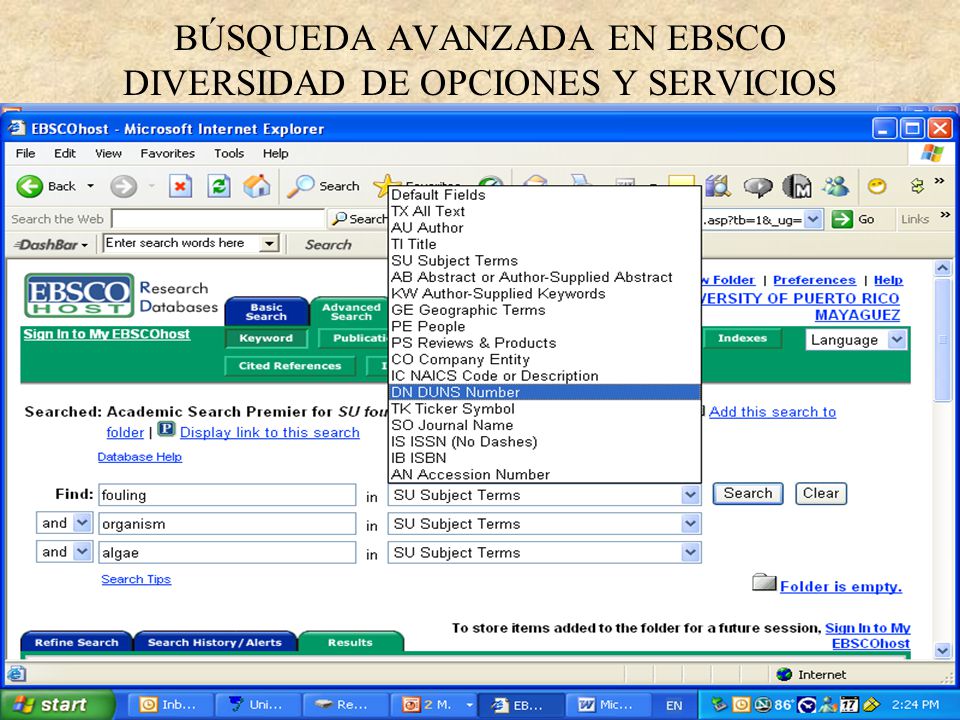Viewport: 960px width, 720px height.
Task: Open the operator dropdown beside organism
Action: (x=82, y=523)
